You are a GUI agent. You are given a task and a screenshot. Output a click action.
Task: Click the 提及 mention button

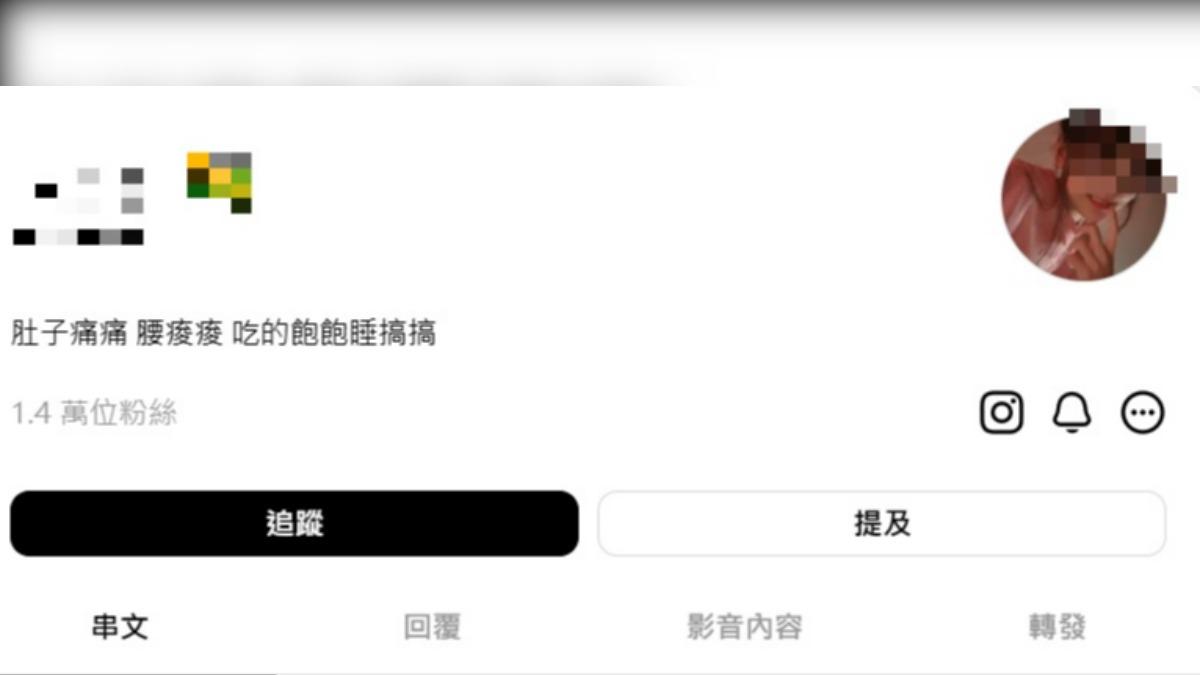pos(882,523)
